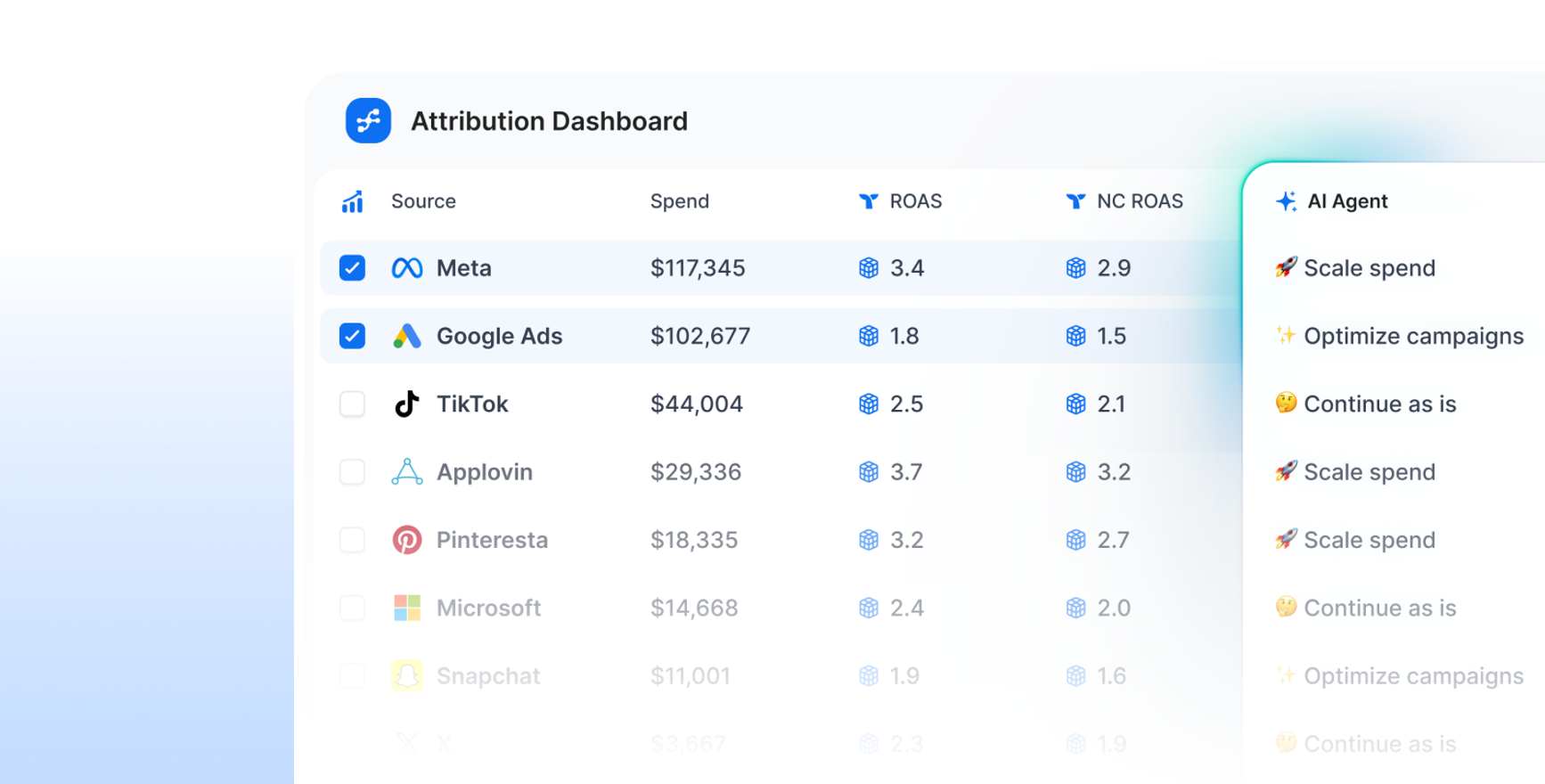Image resolution: width=1545 pixels, height=784 pixels.
Task: Click Applovin spend value $29,336
Action: [695, 471]
